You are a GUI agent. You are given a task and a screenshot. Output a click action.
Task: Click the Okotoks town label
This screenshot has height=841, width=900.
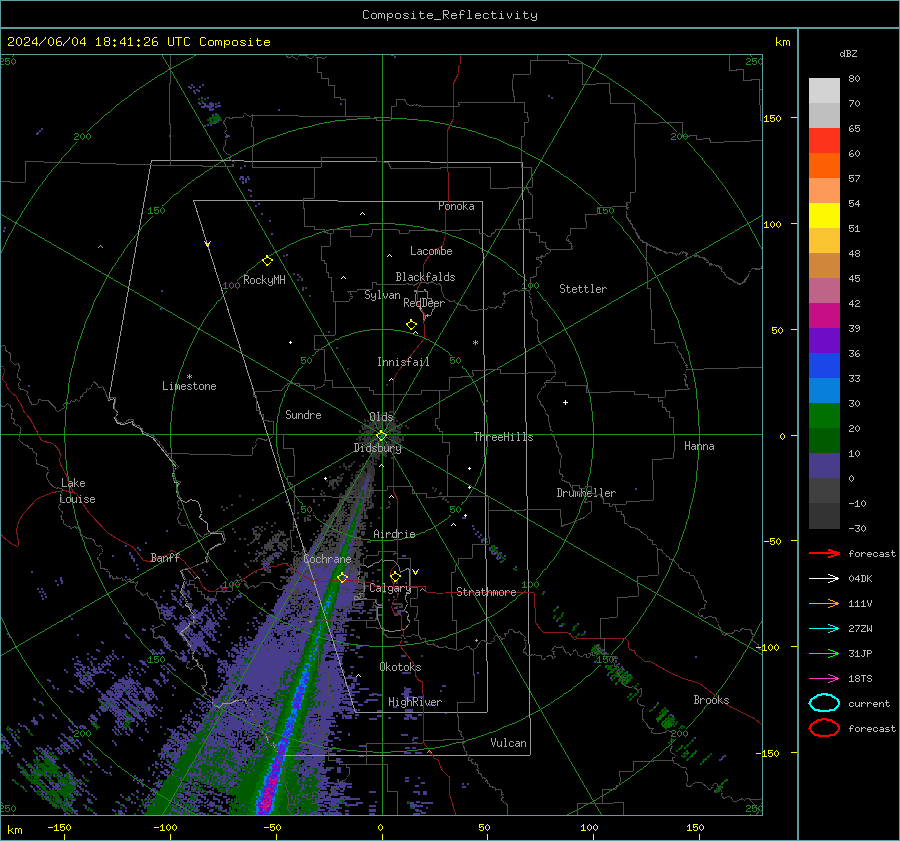(400, 667)
